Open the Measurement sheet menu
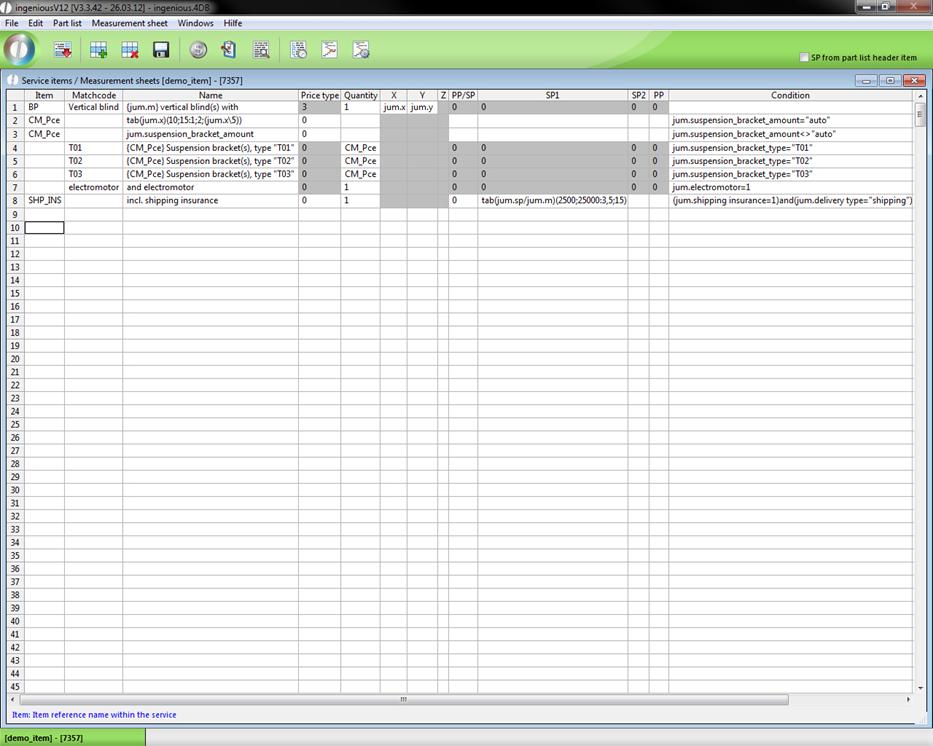 (x=130, y=23)
